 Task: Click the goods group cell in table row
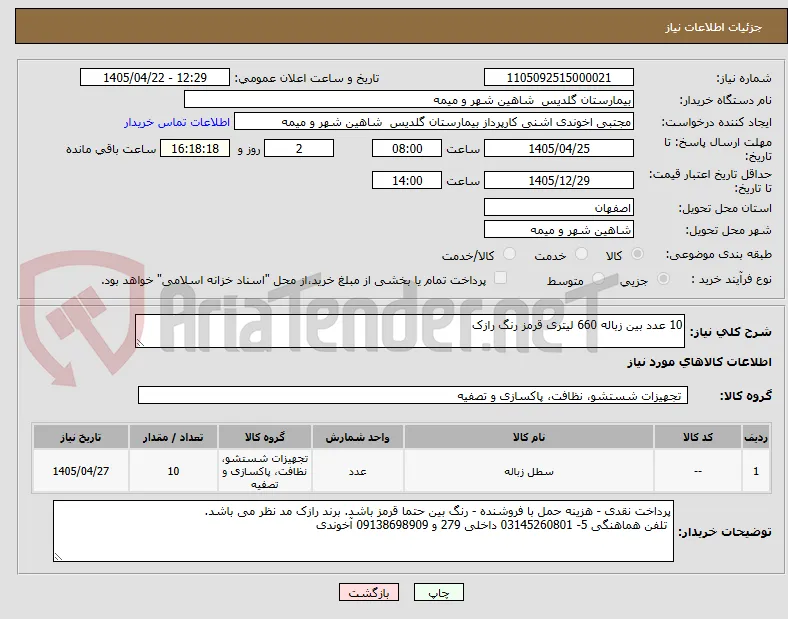click(265, 471)
